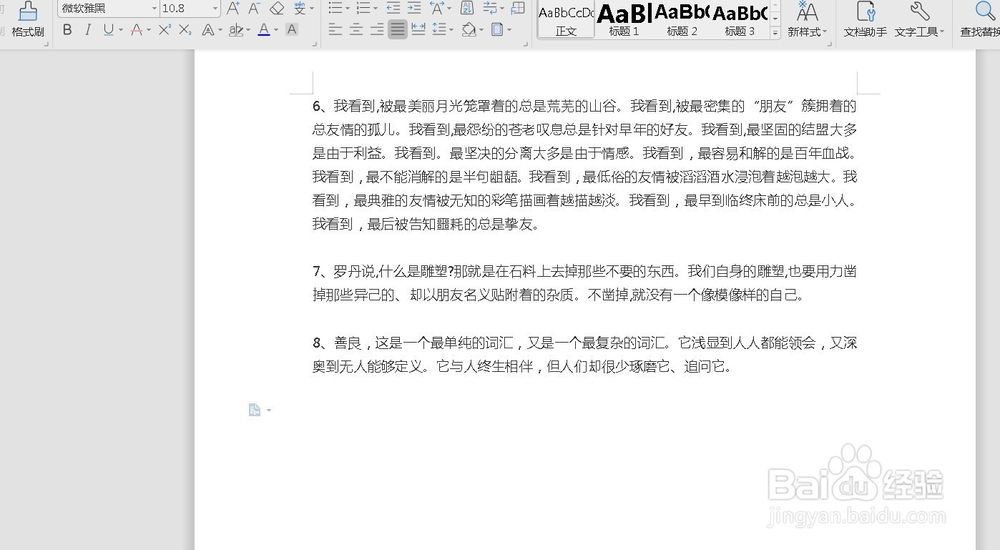Open font group dialog launcher
Image resolution: width=1000 pixels, height=550 pixels.
pos(314,44)
